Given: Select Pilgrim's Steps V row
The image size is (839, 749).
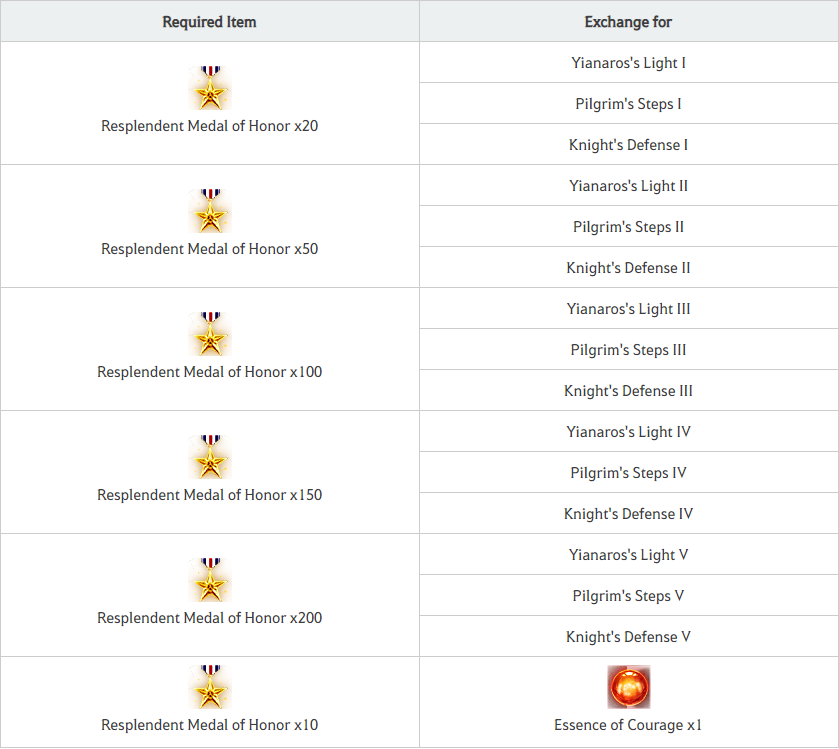Looking at the screenshot, I should point(629,595).
